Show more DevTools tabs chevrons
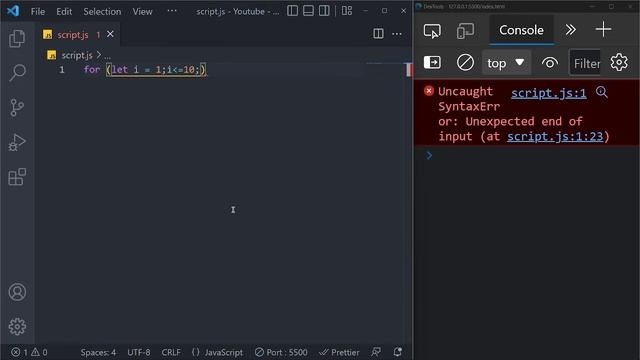Image resolution: width=640 pixels, height=360 pixels. tap(570, 30)
